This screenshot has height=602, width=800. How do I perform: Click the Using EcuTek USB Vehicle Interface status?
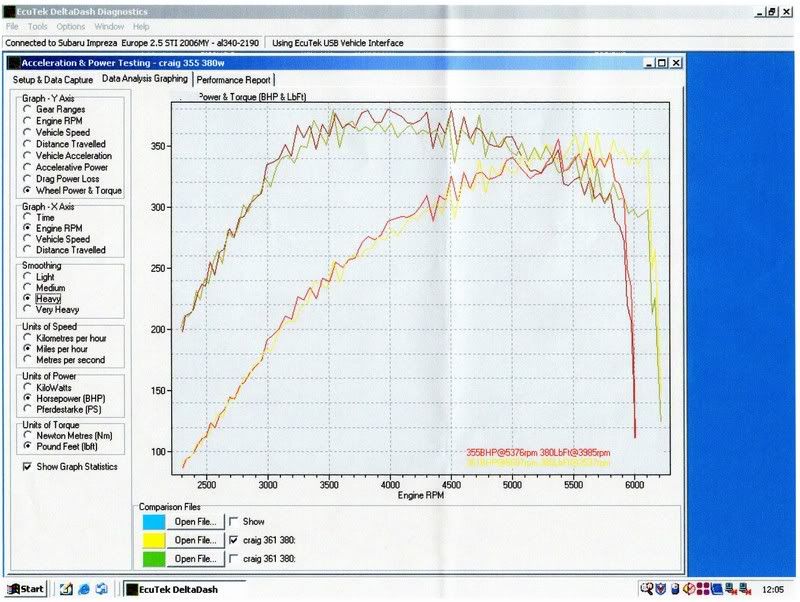pyautogui.click(x=338, y=43)
